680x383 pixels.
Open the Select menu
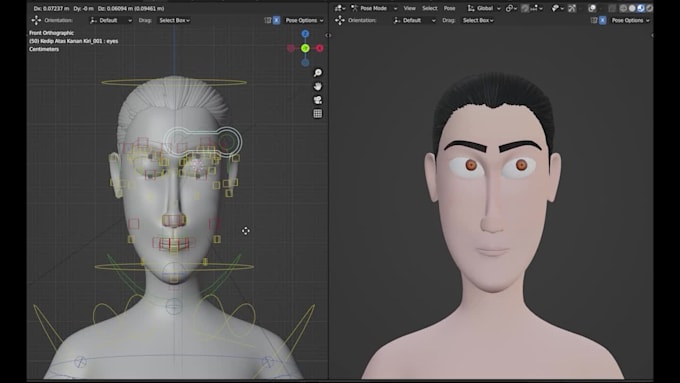coord(429,8)
